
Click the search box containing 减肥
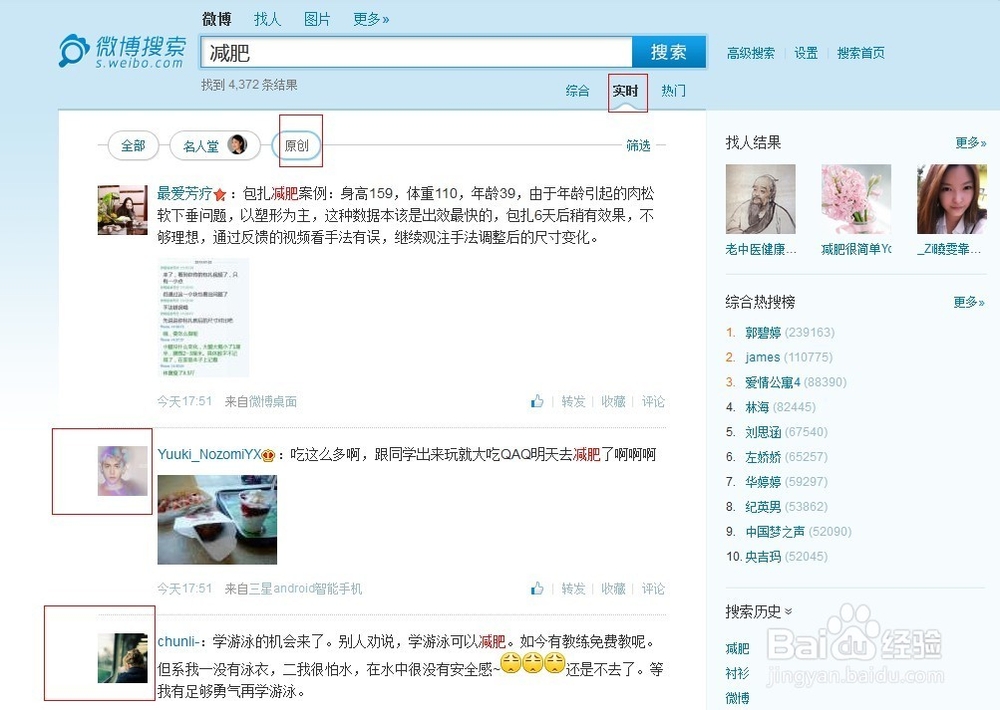(x=416, y=52)
